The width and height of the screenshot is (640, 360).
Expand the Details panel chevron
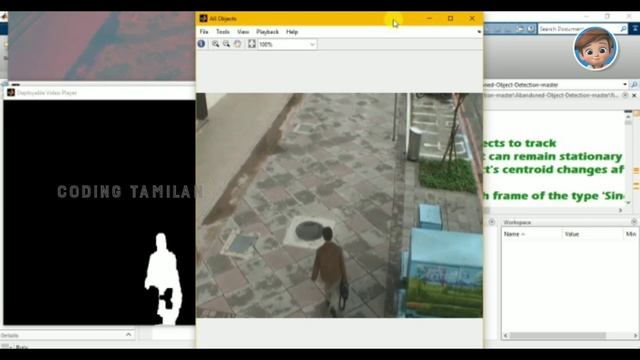129,335
